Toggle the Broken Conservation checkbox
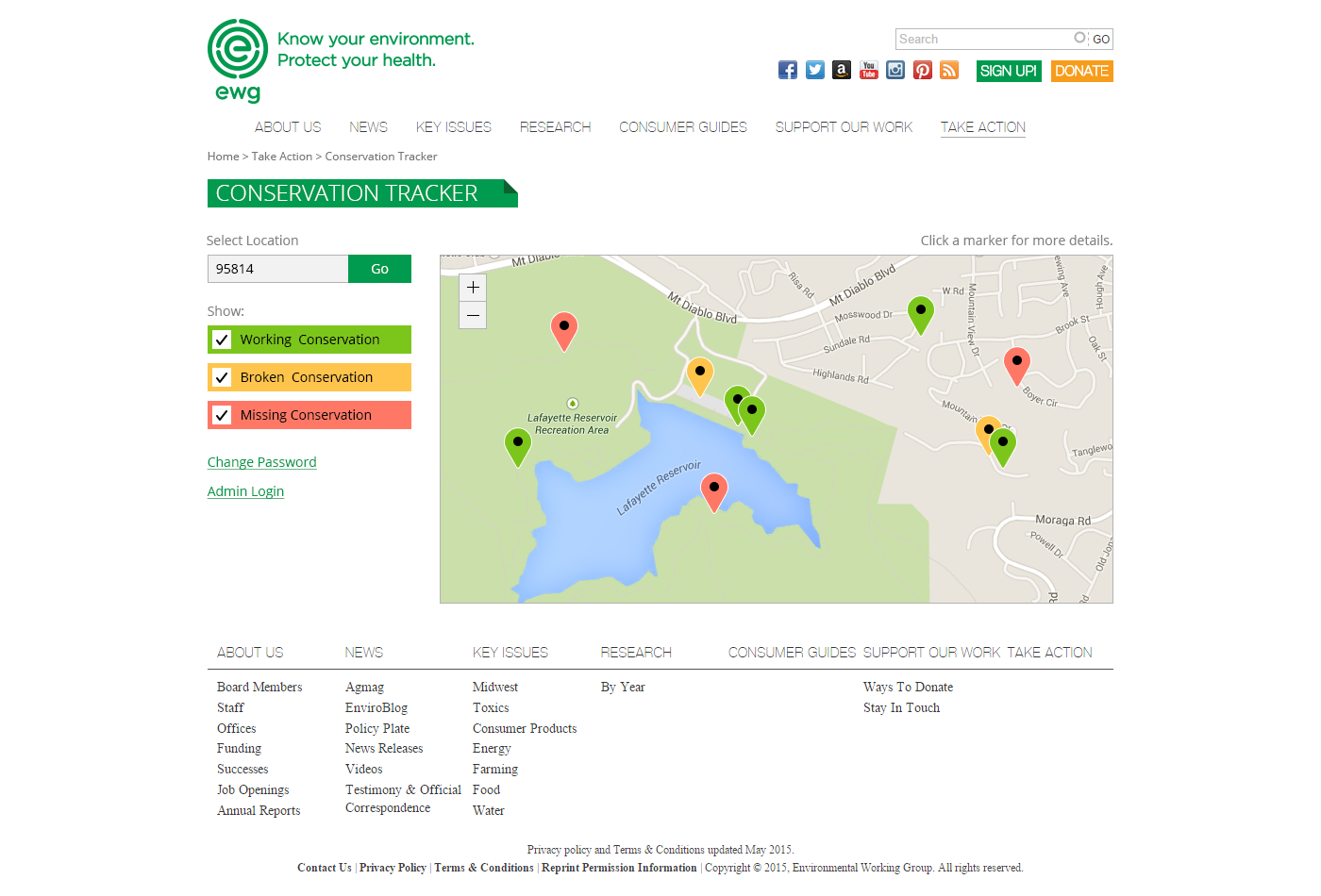 click(223, 377)
